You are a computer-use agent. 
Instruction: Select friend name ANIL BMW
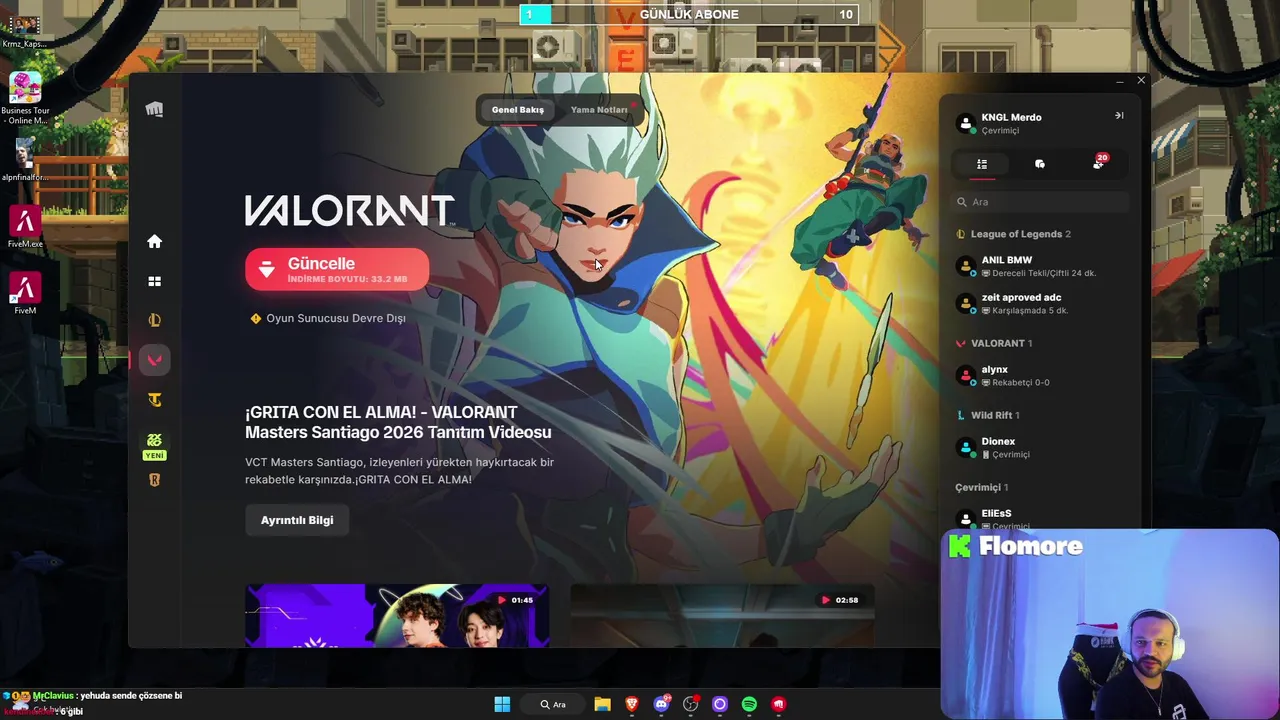tap(1007, 260)
